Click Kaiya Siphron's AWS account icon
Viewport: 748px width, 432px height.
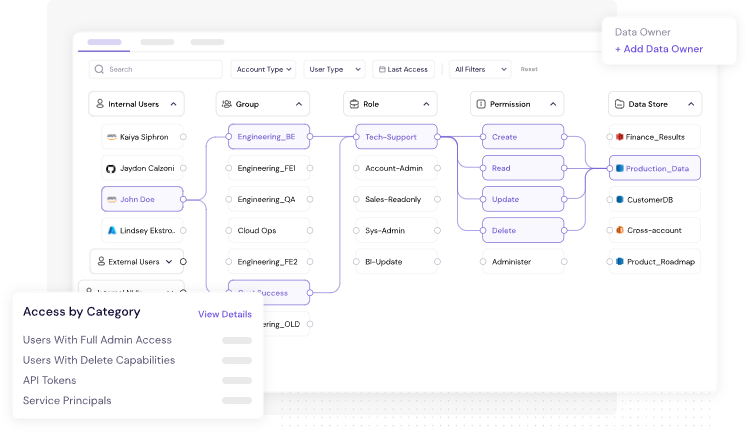coord(112,137)
